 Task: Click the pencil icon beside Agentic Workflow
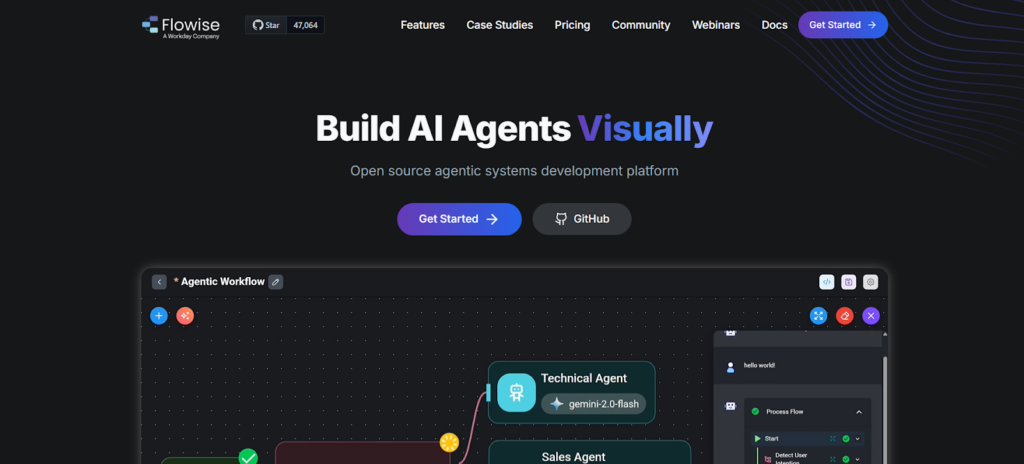[276, 282]
